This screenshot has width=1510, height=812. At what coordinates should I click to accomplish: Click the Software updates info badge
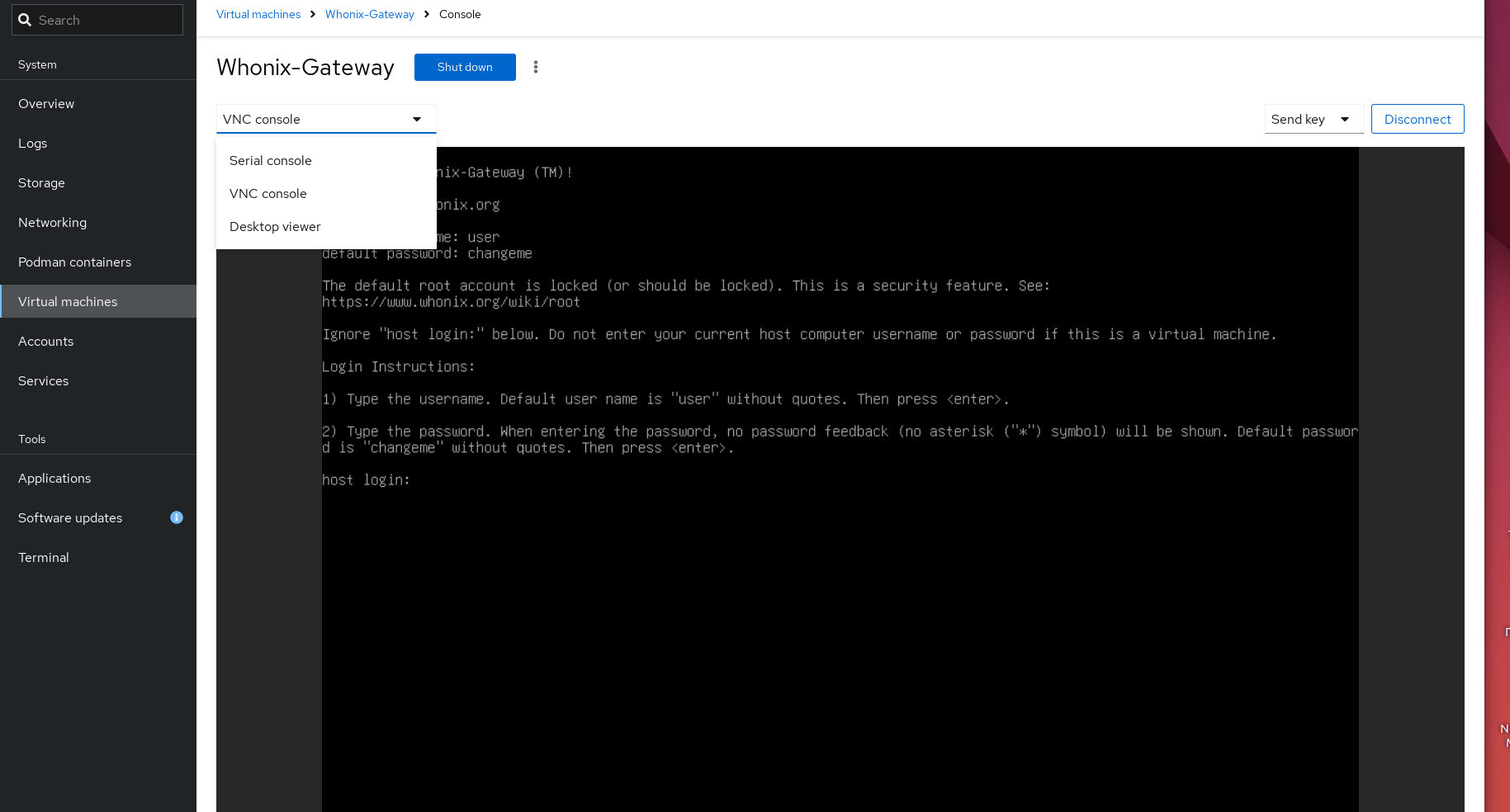pyautogui.click(x=176, y=517)
